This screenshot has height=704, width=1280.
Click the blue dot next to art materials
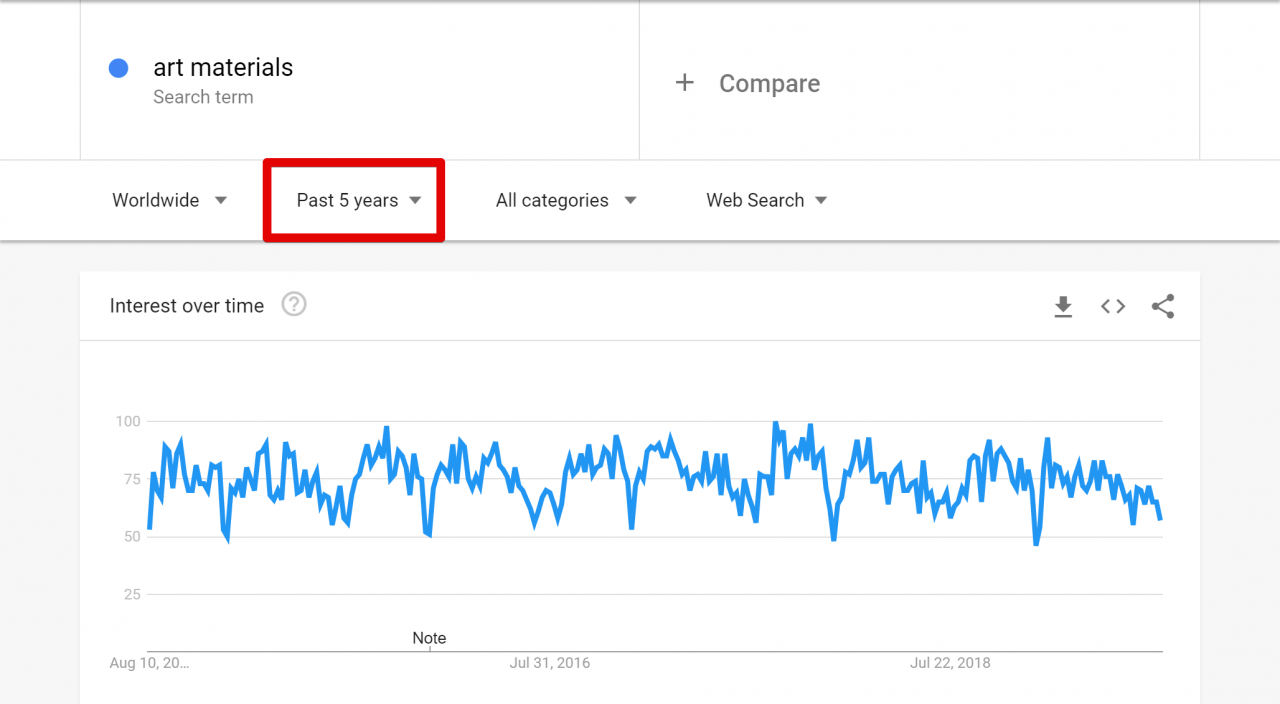click(119, 68)
